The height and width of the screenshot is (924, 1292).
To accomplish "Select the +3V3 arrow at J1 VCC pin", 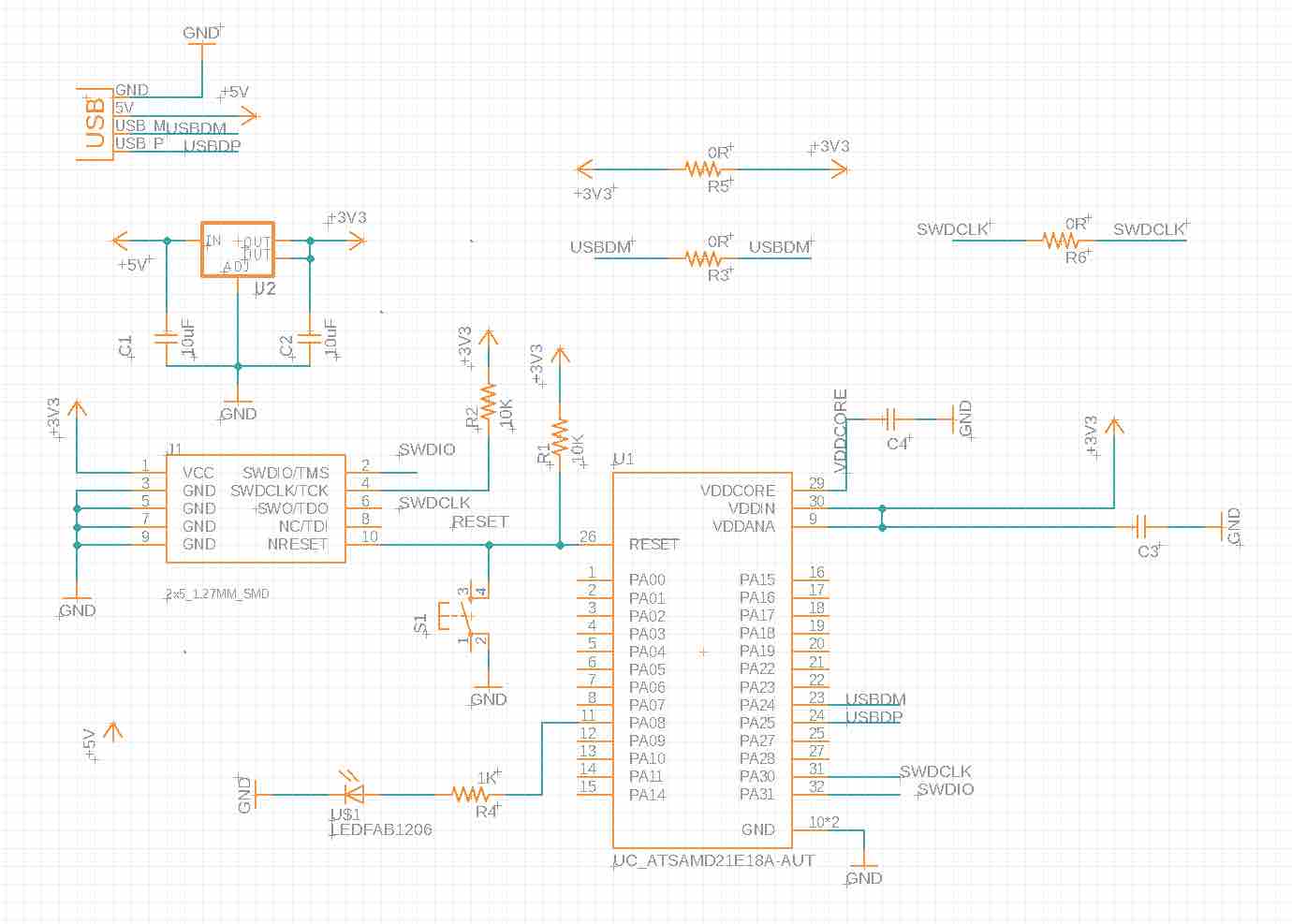I will 77,410.
